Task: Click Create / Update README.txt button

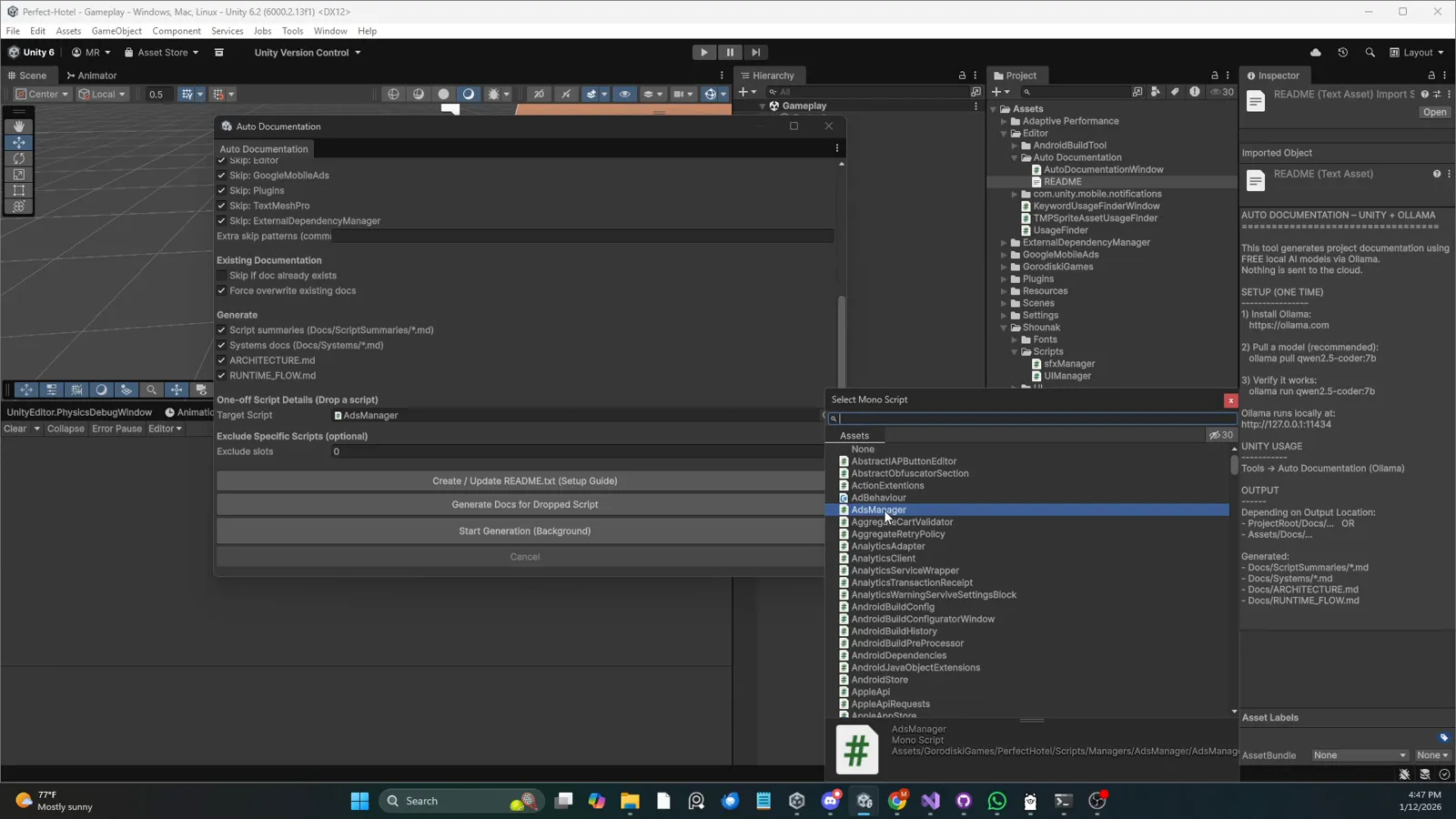Action: tap(524, 480)
